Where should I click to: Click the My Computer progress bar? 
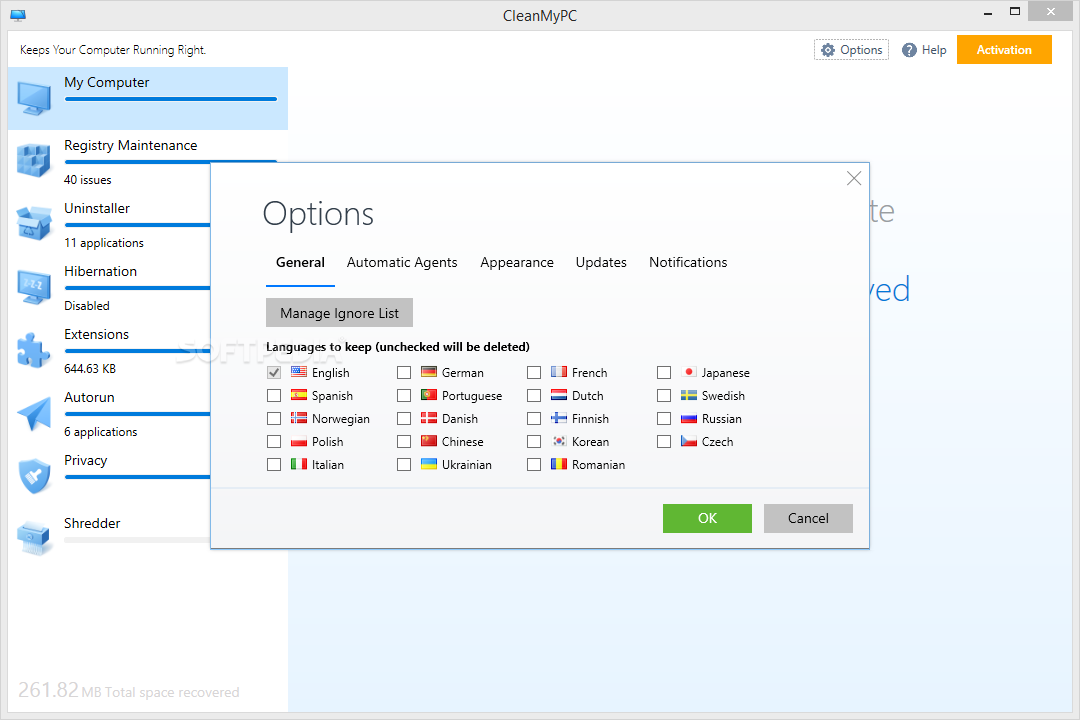click(x=171, y=99)
